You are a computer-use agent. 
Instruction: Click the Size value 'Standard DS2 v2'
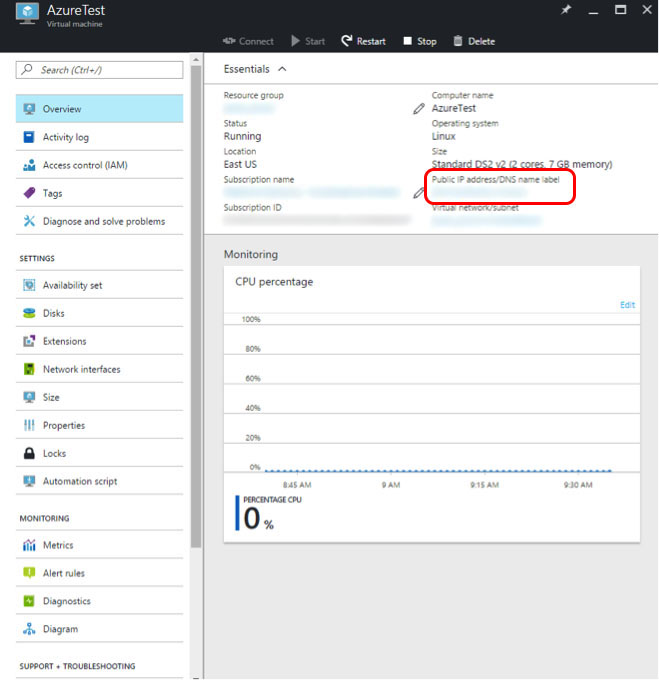tap(522, 164)
